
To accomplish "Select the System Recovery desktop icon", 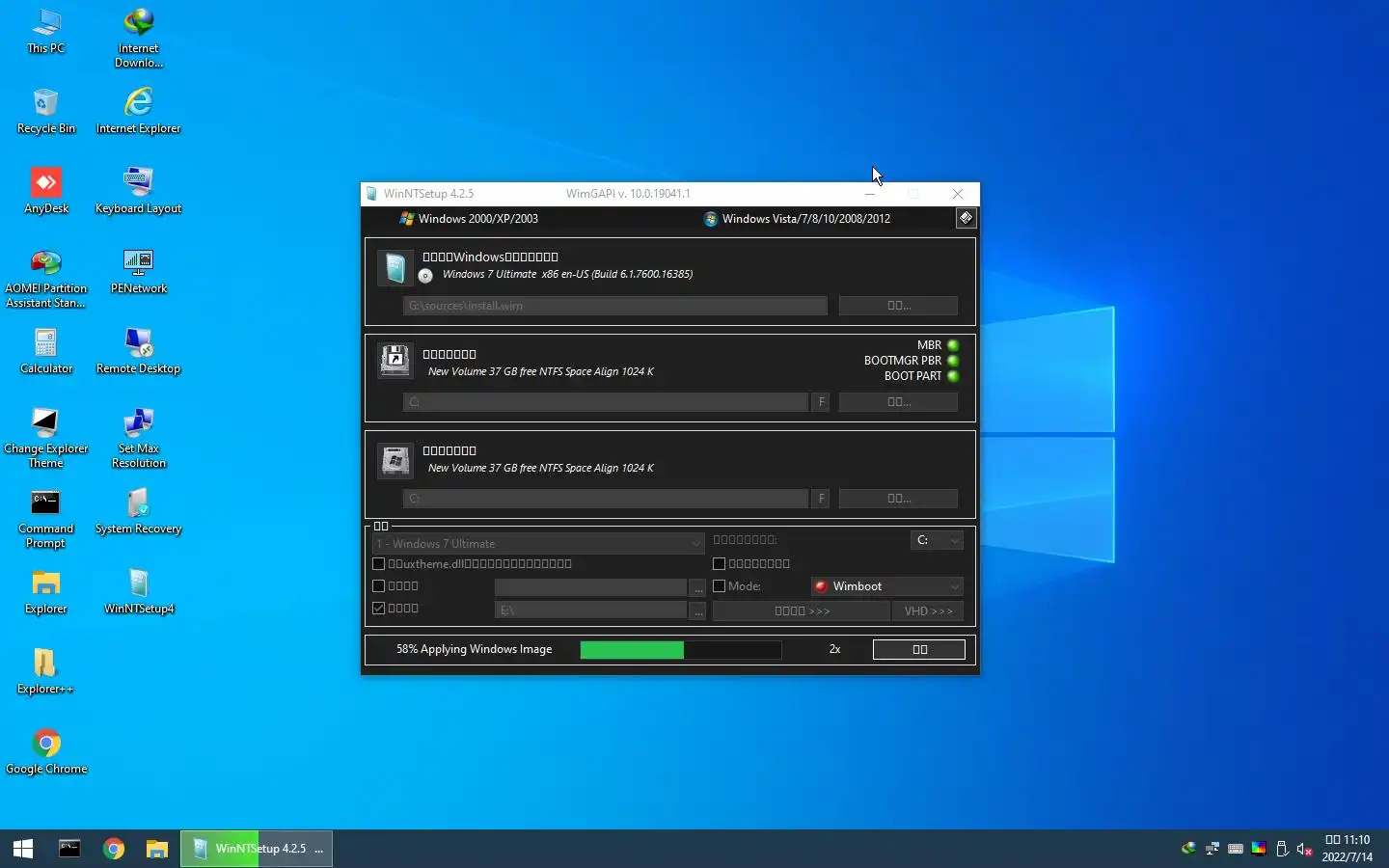I will pos(138,511).
